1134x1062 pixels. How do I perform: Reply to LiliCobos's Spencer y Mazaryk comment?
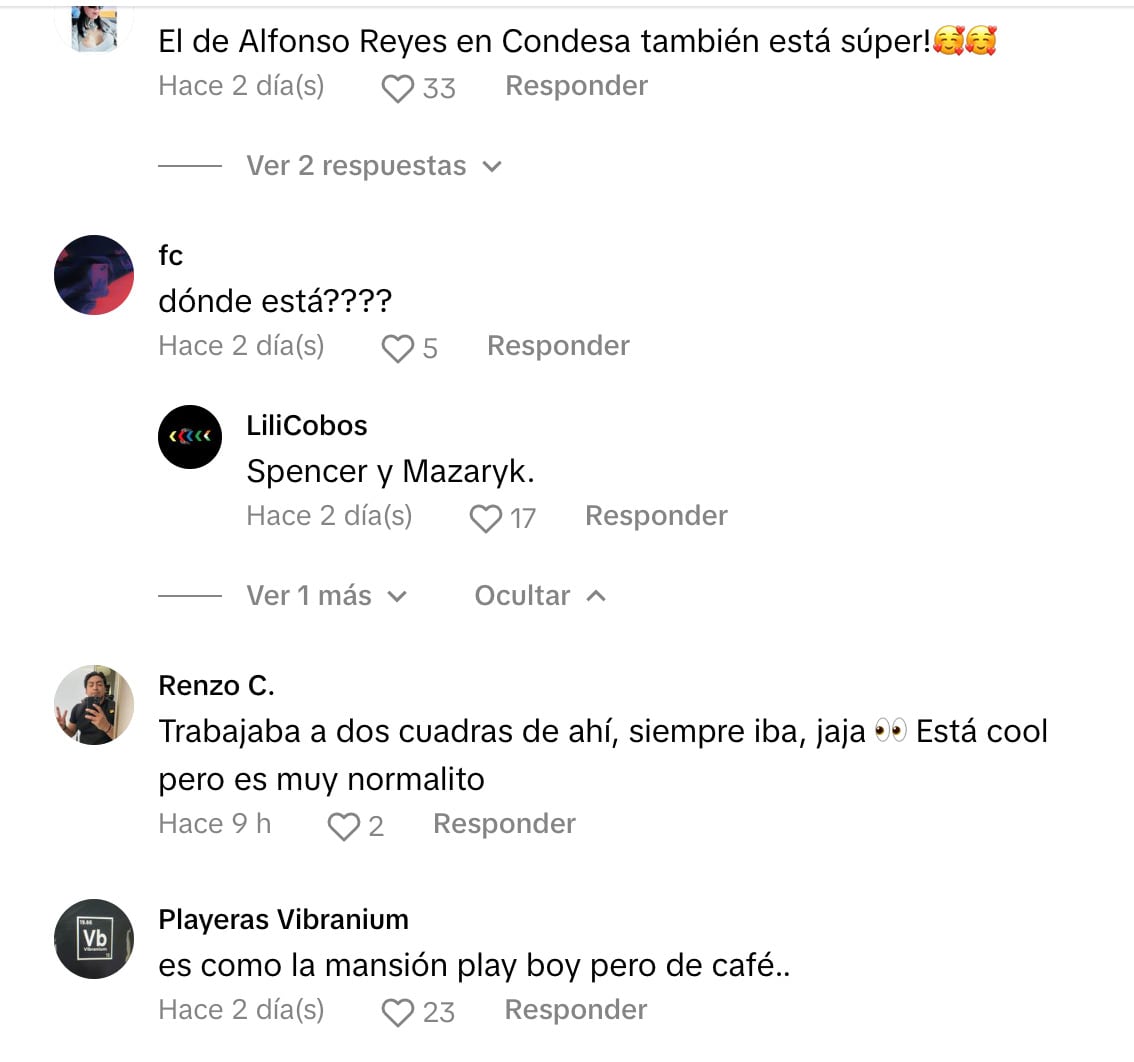coord(656,516)
